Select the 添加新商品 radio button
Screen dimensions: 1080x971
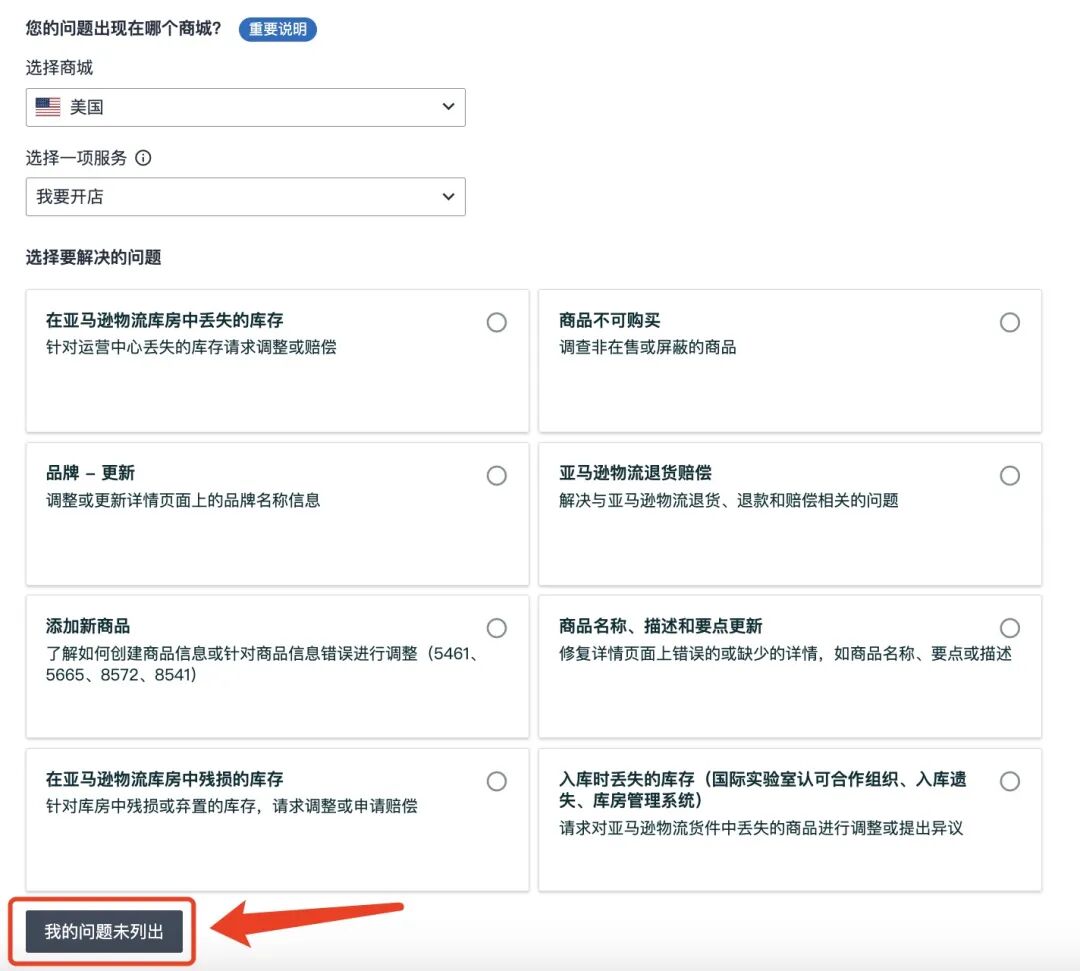496,628
